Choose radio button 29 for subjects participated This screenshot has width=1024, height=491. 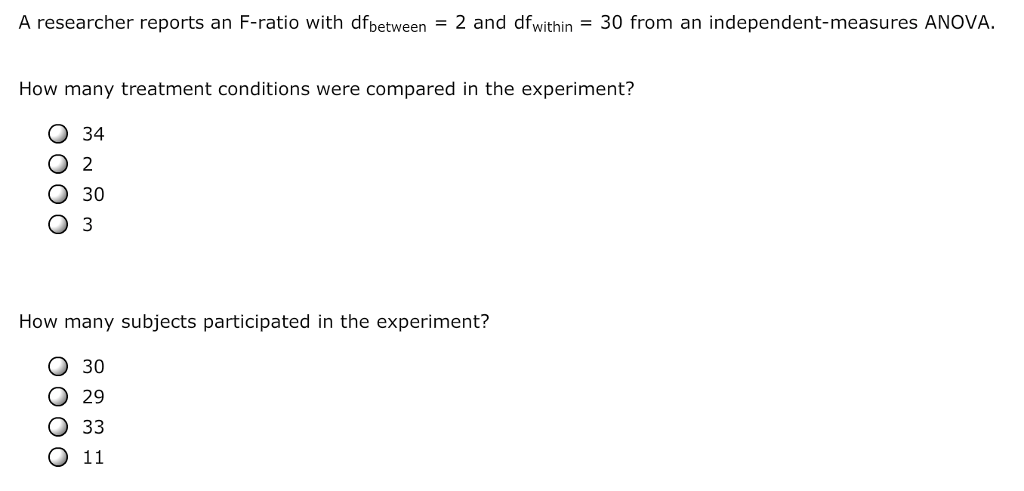click(59, 397)
